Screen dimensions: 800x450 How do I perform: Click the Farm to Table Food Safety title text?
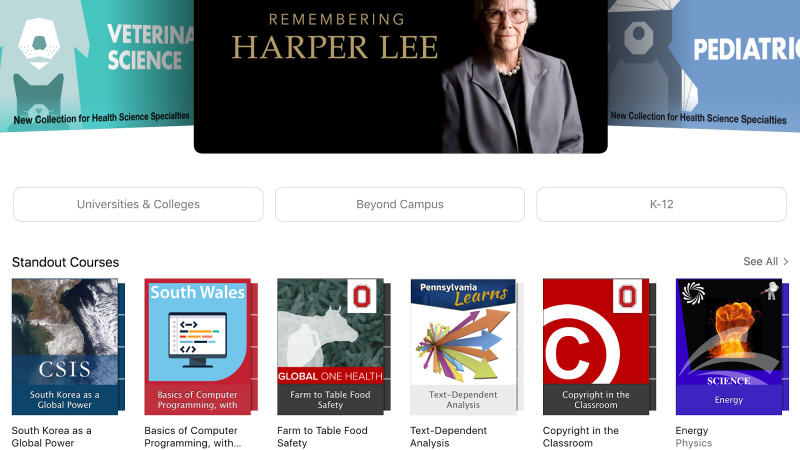322,437
